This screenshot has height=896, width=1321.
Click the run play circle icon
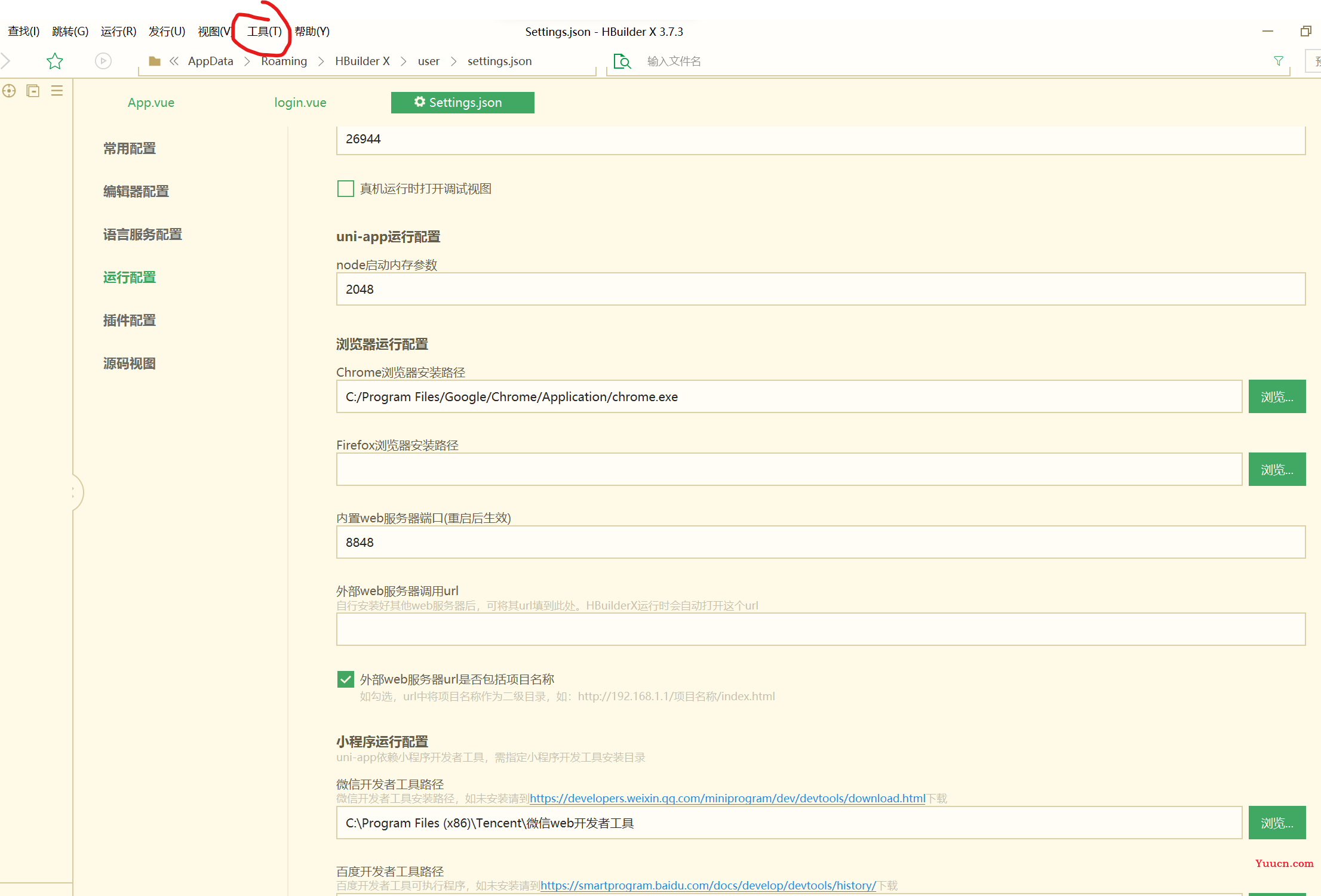pos(103,61)
